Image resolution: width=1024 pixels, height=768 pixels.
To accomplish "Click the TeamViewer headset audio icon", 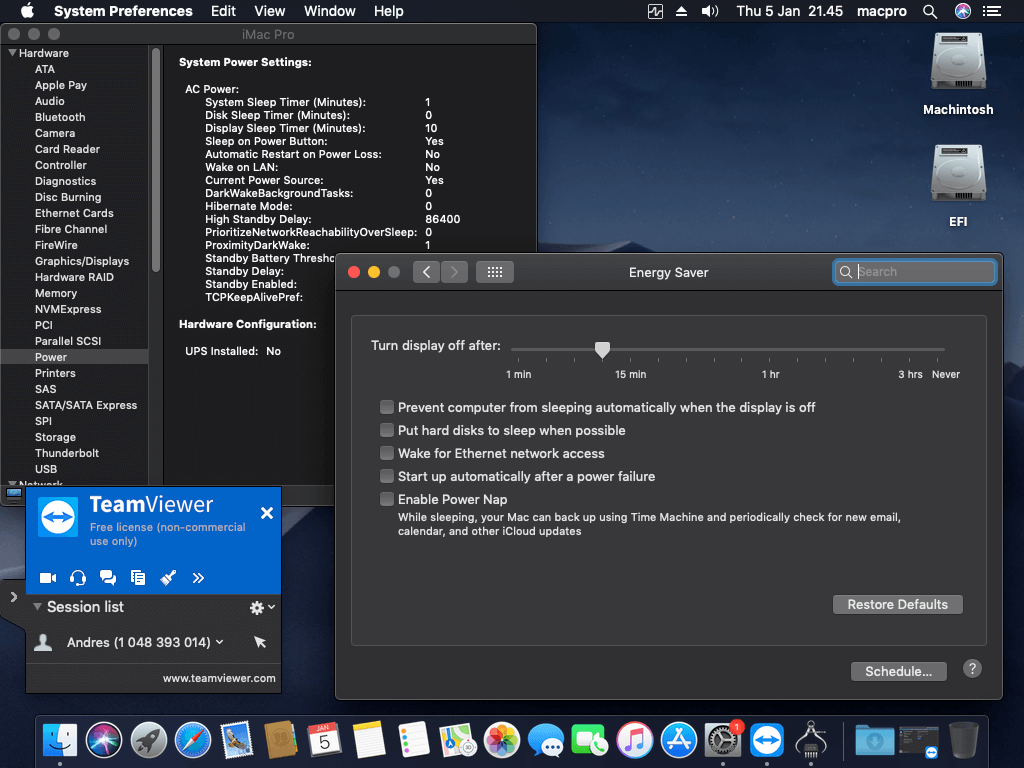I will coord(78,578).
